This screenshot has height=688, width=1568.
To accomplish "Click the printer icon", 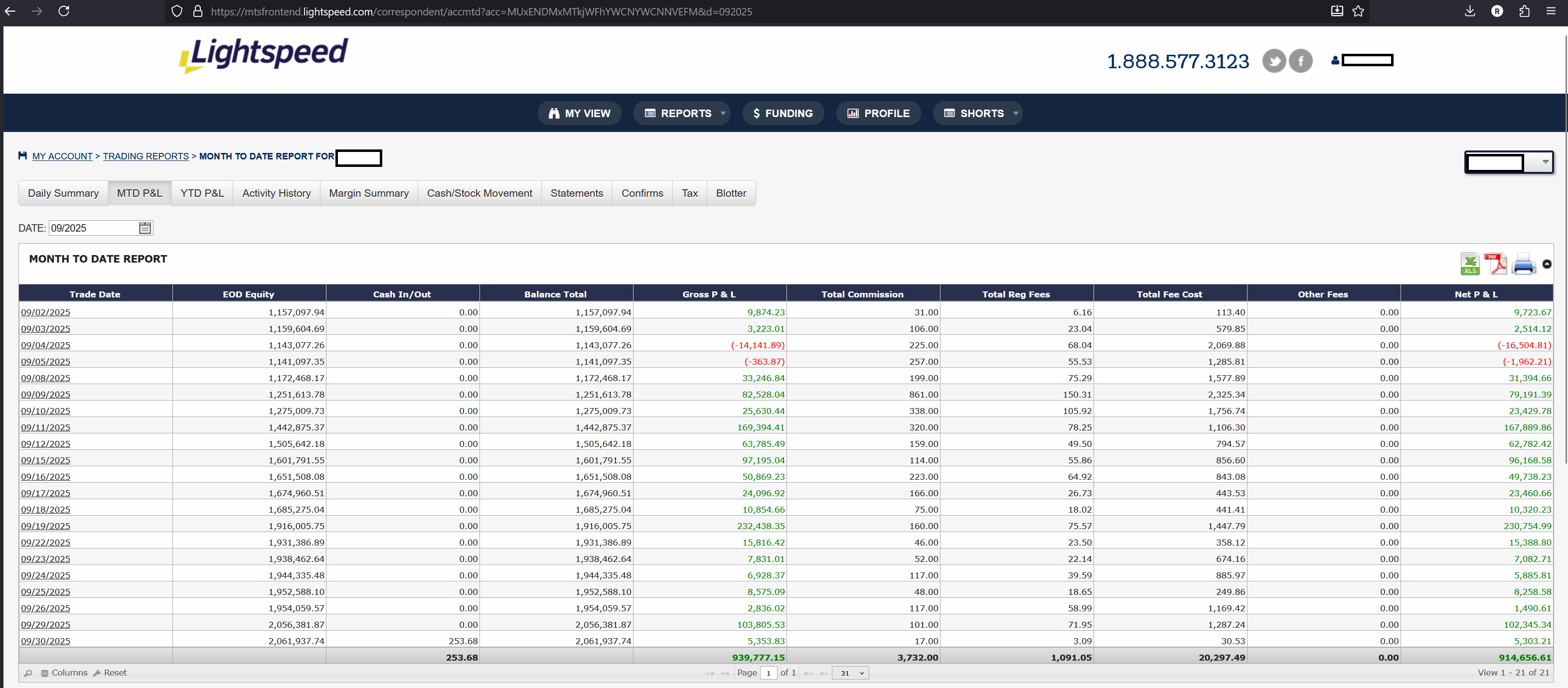I will tap(1523, 265).
